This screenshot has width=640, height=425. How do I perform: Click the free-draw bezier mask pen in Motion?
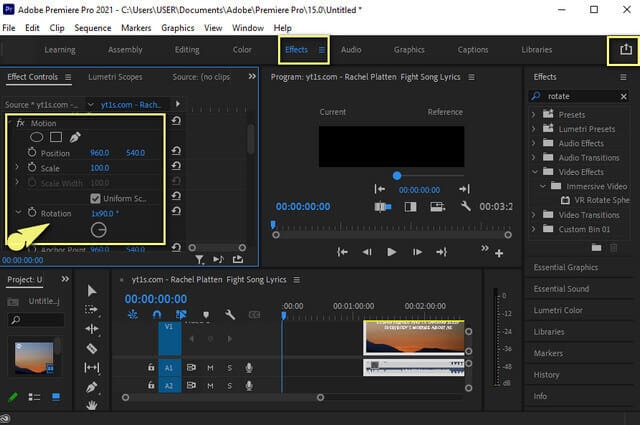coord(76,137)
